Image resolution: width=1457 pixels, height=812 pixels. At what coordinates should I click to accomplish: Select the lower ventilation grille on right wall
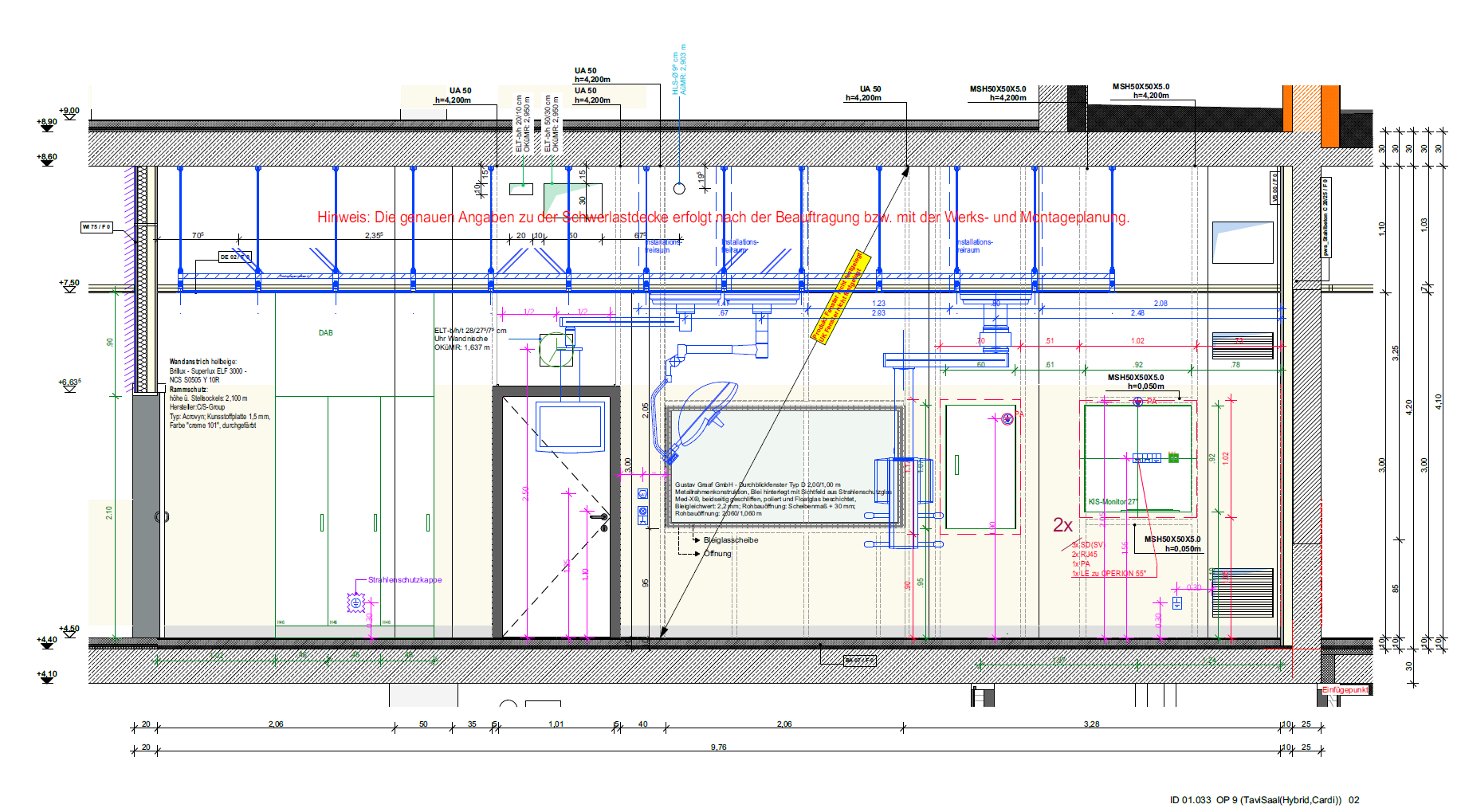pos(1243,592)
